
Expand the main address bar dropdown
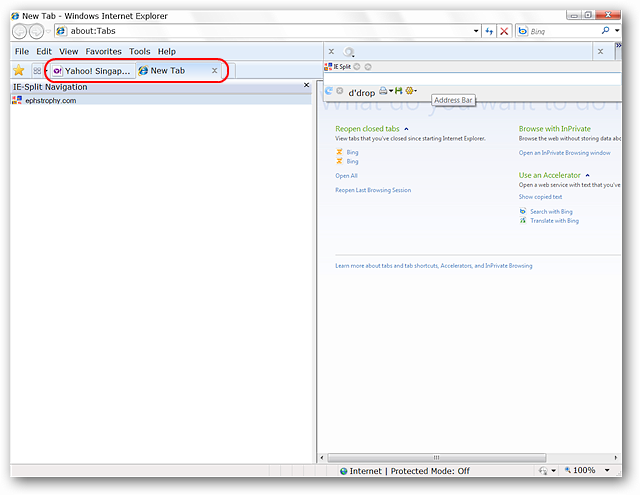[x=476, y=31]
